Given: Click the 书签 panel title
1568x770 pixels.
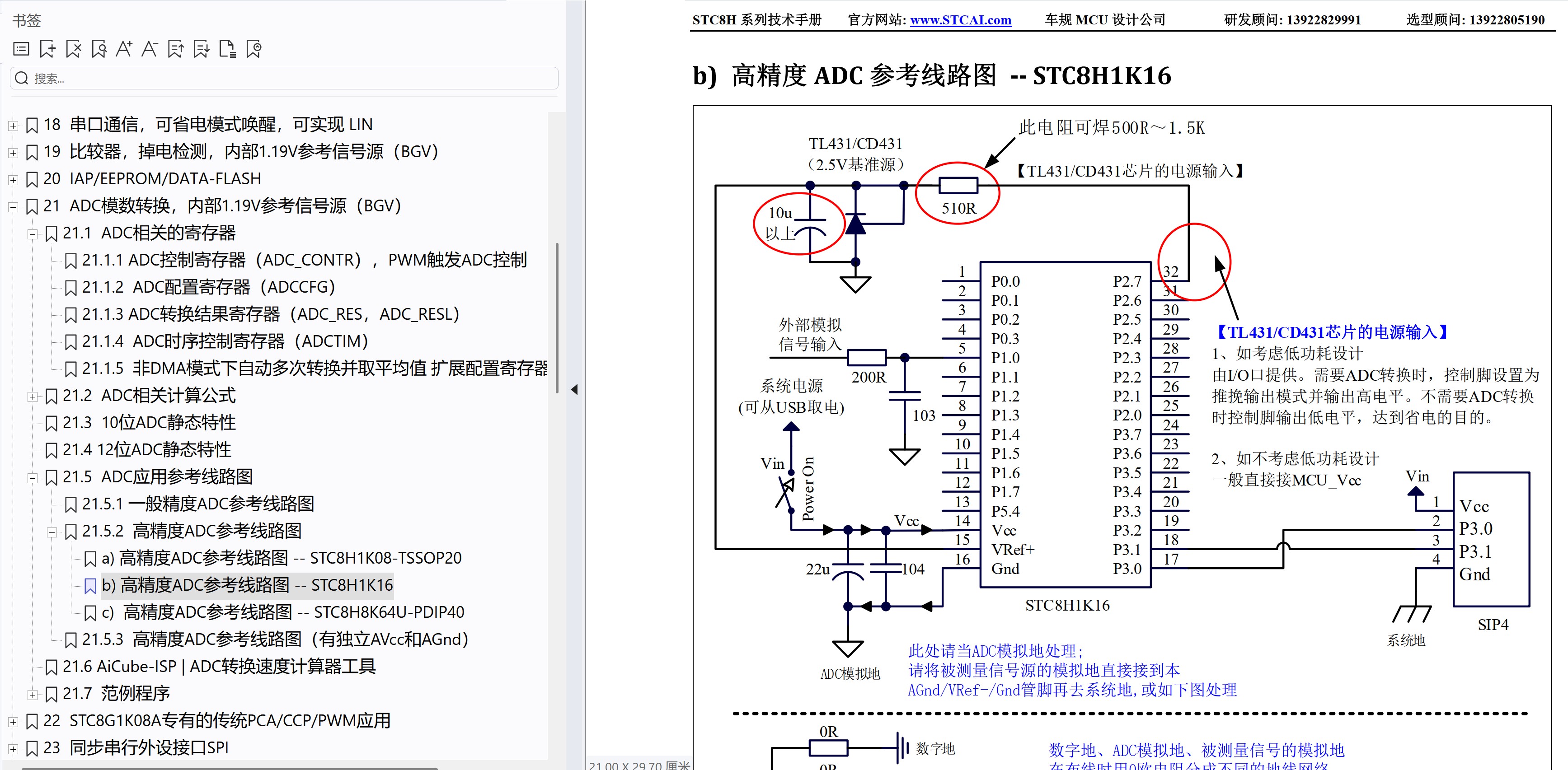Looking at the screenshot, I should coord(27,20).
